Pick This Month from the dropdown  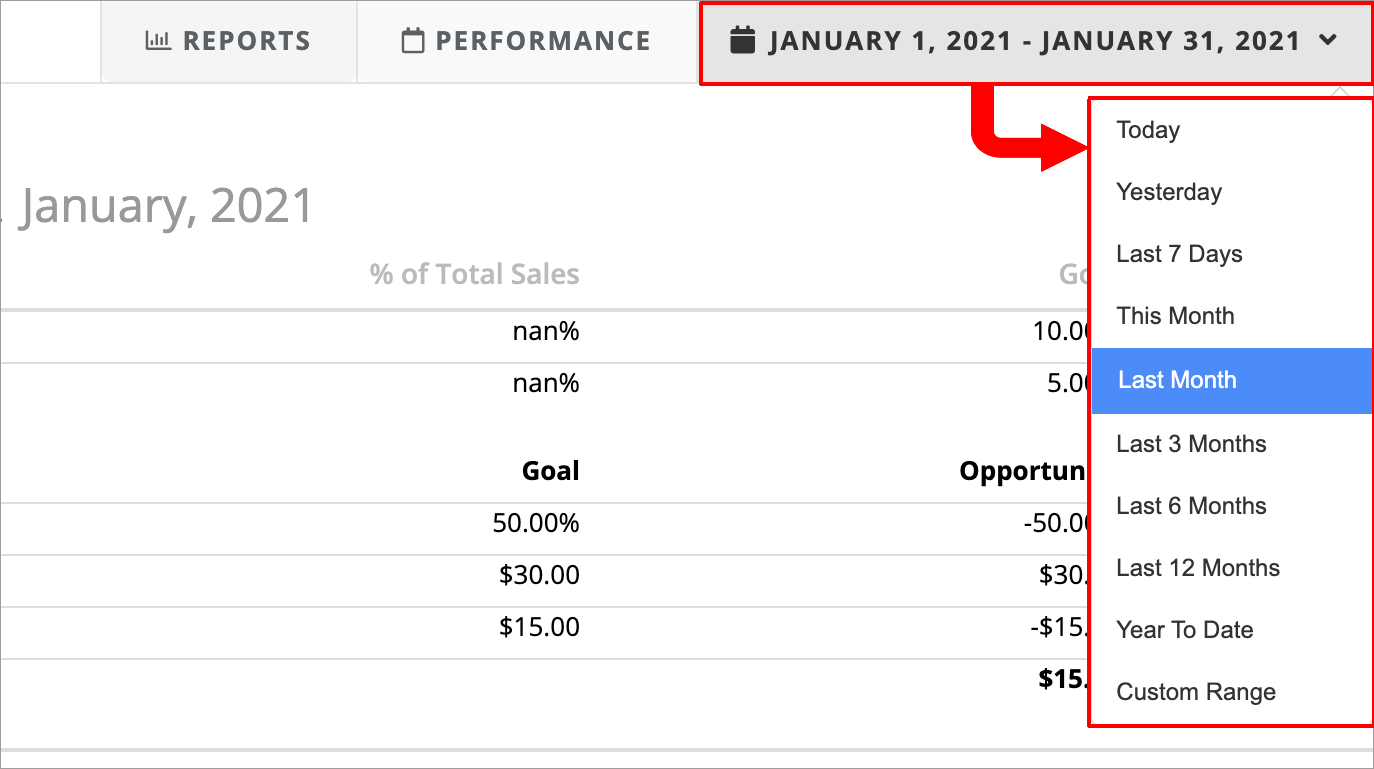click(1175, 316)
